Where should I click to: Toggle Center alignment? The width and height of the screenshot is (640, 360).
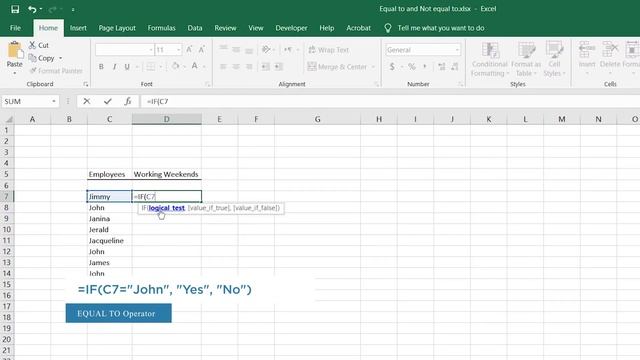[x=236, y=67]
